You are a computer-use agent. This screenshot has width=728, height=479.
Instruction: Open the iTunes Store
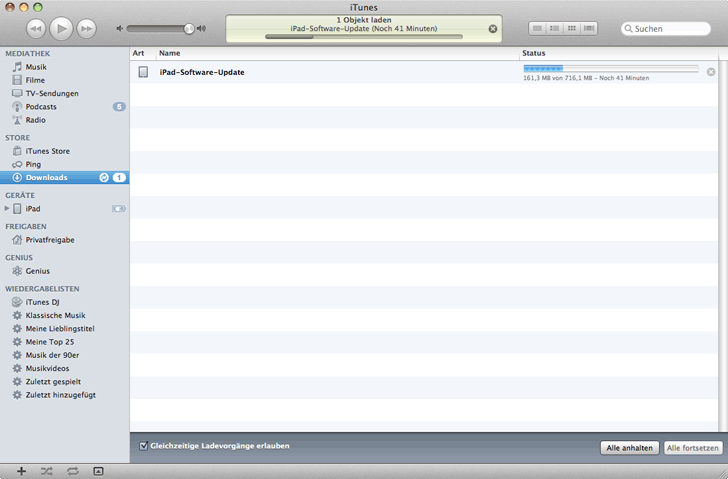(47, 151)
